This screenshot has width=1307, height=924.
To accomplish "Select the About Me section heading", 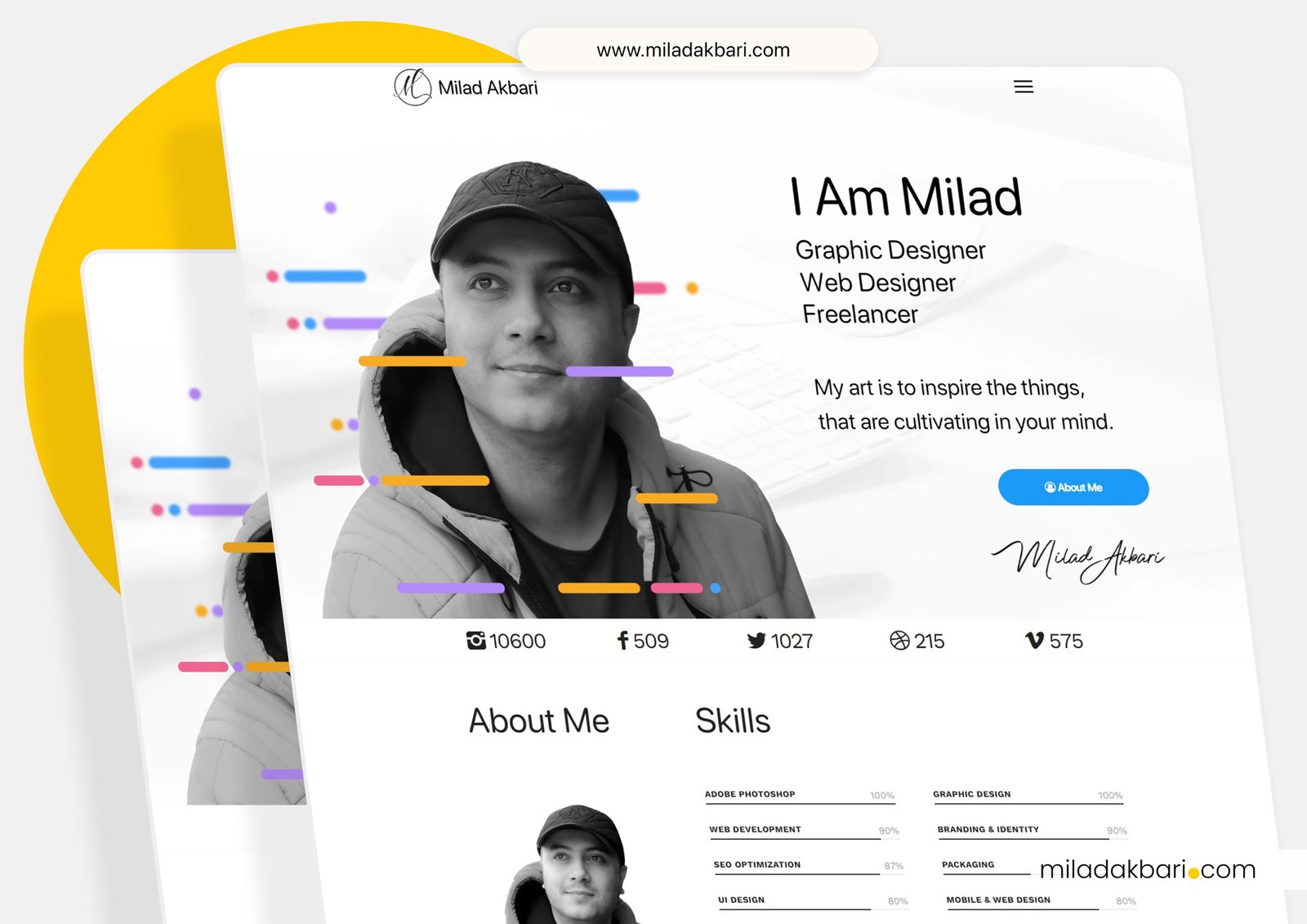I will (539, 721).
